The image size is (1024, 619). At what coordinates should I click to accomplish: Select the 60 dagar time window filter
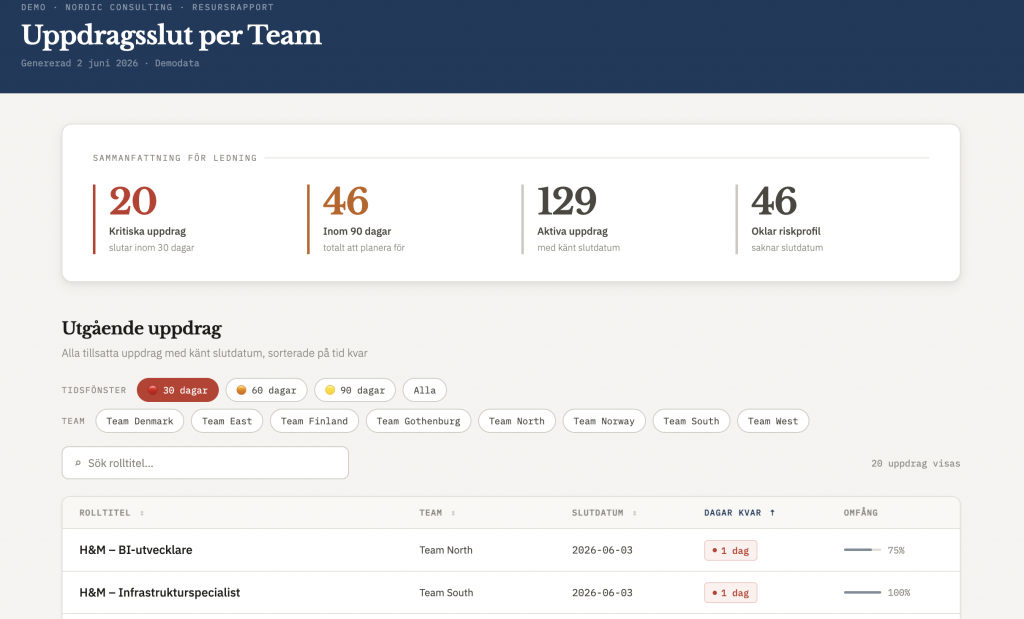pyautogui.click(x=266, y=390)
